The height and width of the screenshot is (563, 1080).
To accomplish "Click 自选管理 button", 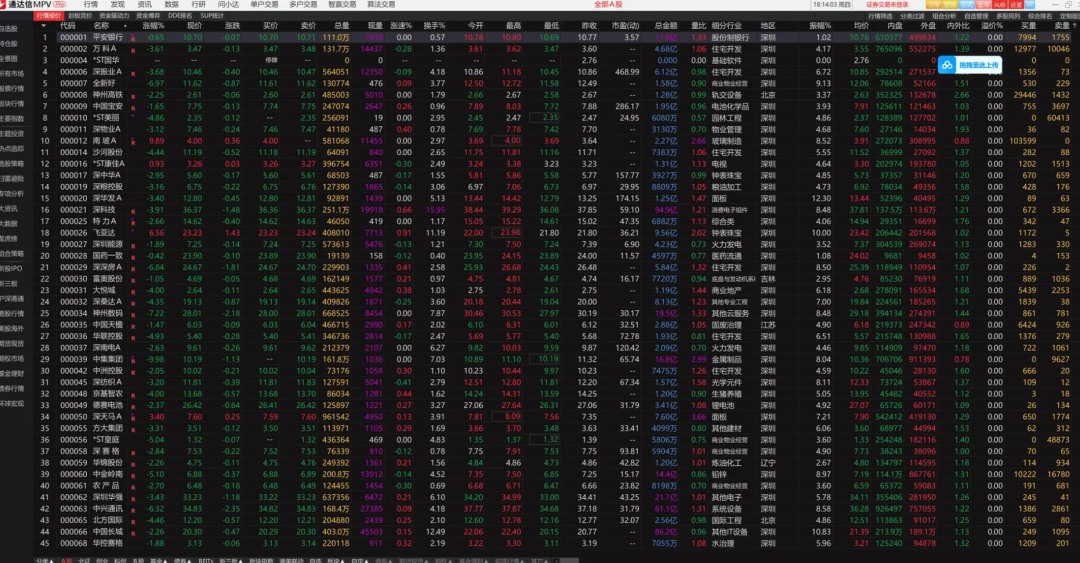I will tap(975, 16).
